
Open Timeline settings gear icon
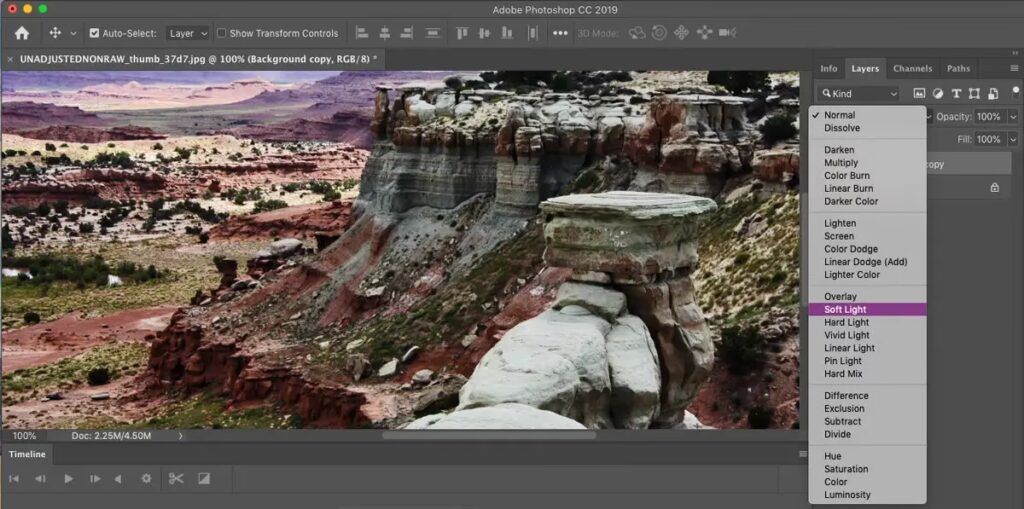tap(146, 479)
